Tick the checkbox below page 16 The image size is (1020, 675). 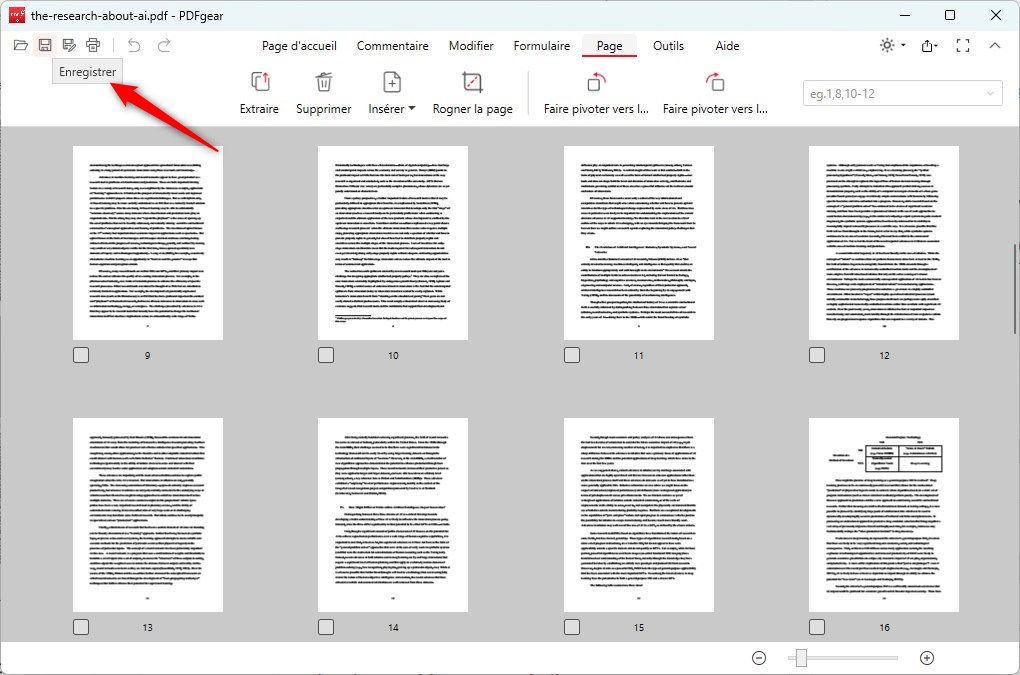[817, 626]
